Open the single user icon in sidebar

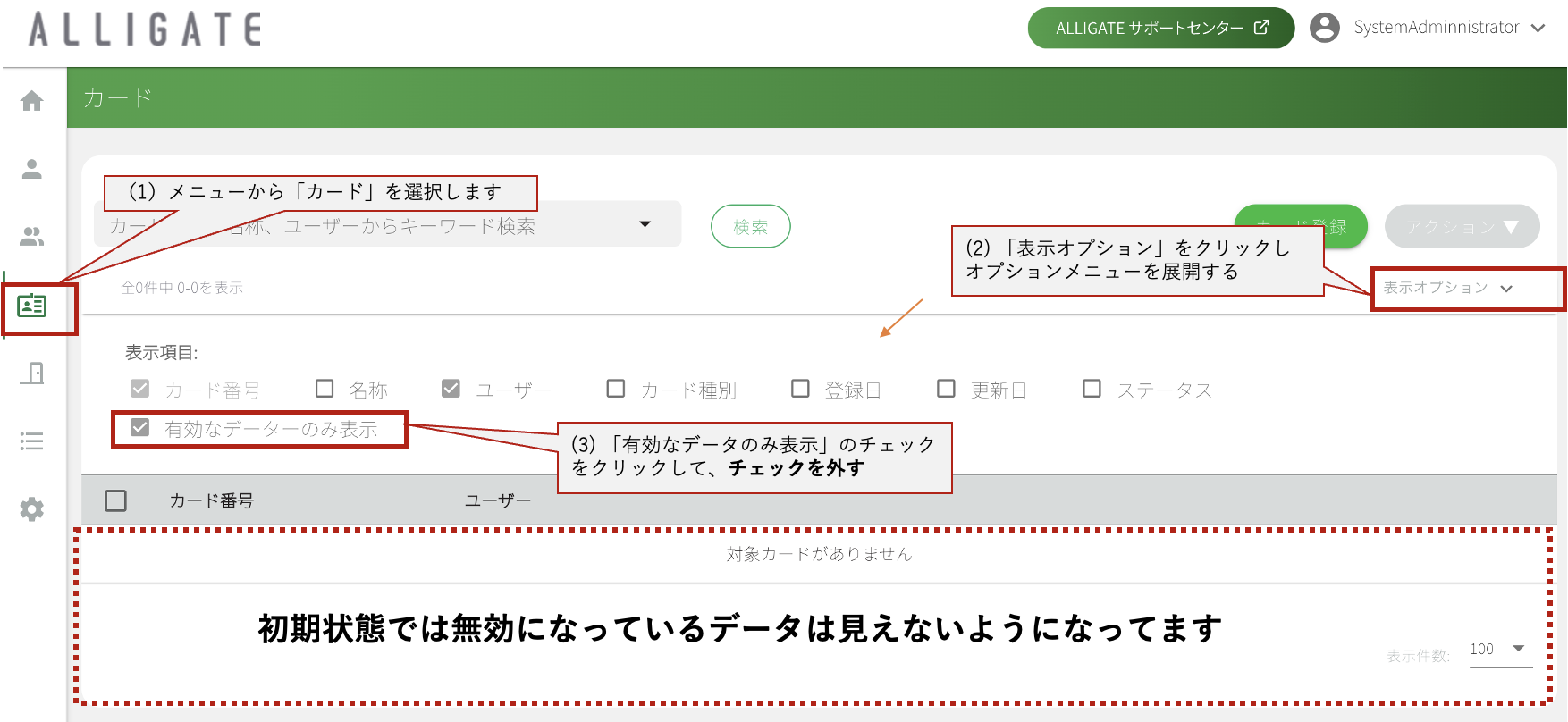(32, 169)
